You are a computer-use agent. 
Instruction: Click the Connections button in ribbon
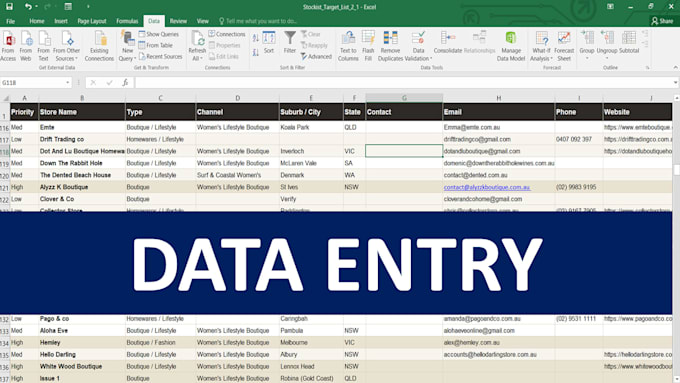click(x=227, y=34)
